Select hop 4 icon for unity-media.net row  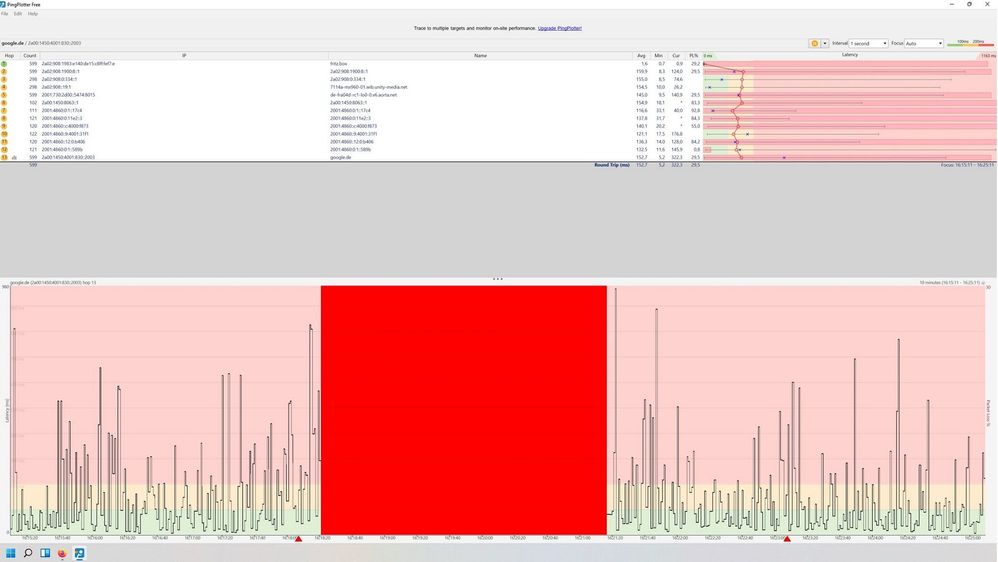(x=4, y=87)
